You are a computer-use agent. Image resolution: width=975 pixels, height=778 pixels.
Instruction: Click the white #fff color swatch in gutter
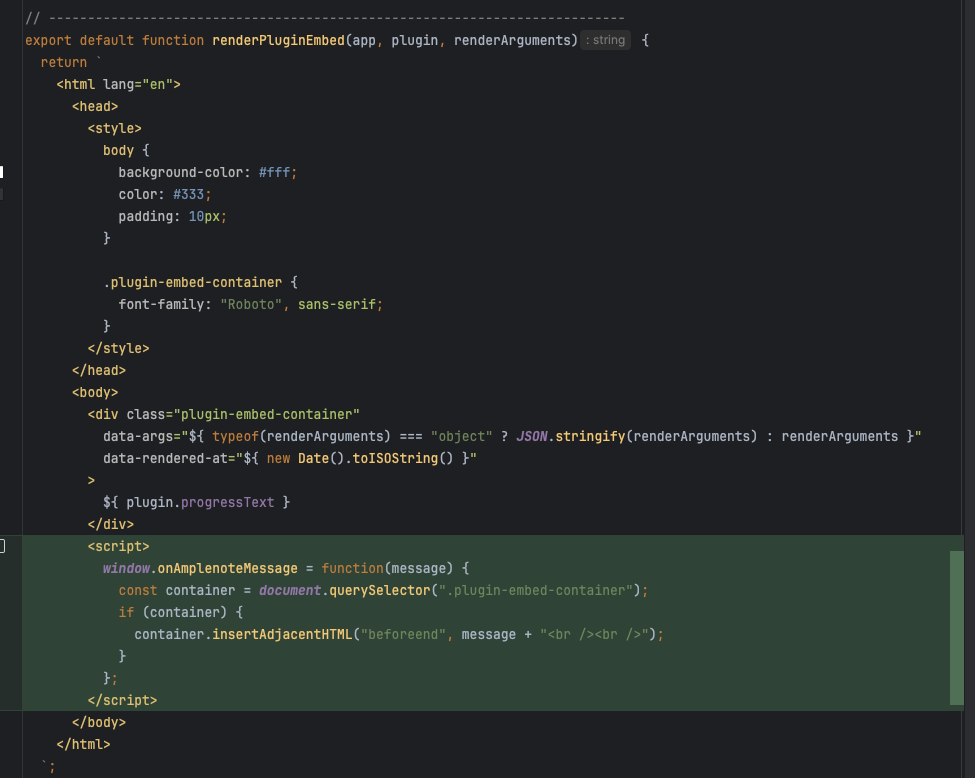pos(2,172)
